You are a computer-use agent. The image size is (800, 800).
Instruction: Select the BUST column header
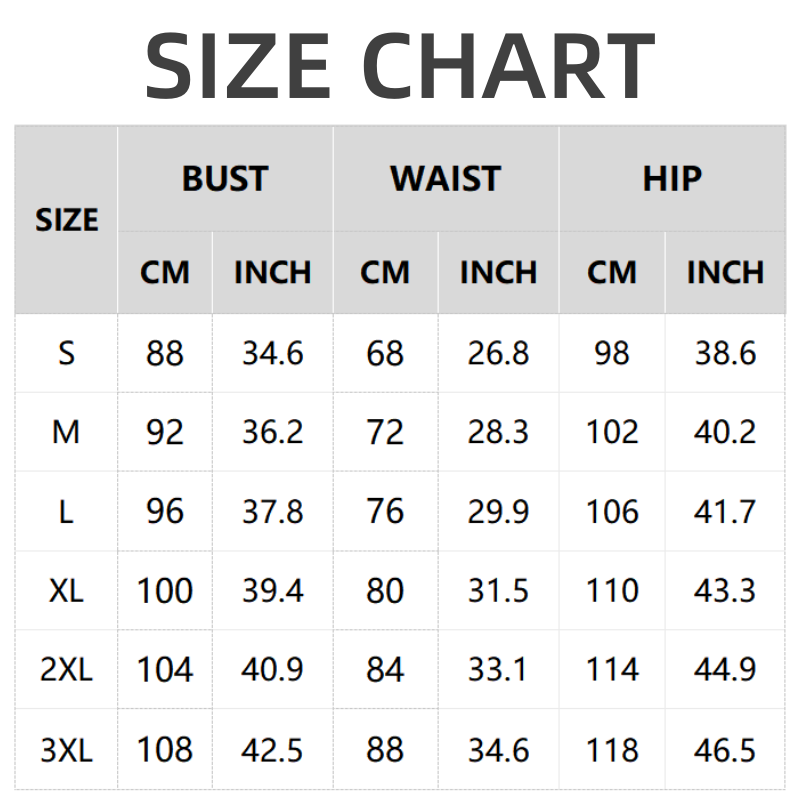point(225,179)
